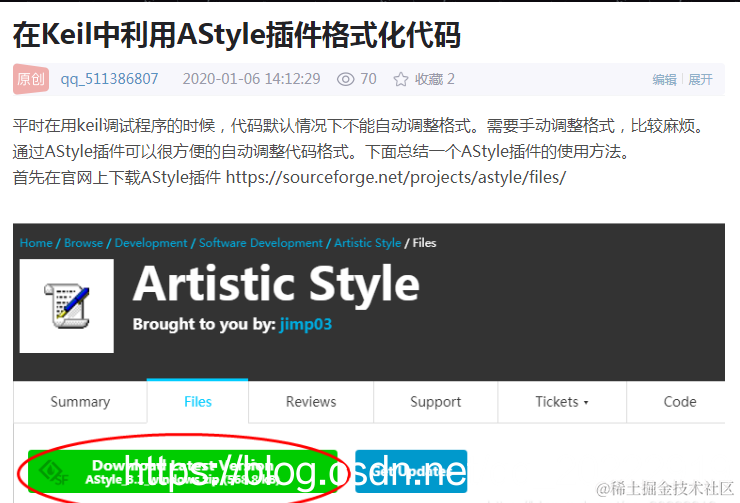The image size is (740, 503).
Task: Open the Artistic Style breadcrumb link
Action: (368, 243)
